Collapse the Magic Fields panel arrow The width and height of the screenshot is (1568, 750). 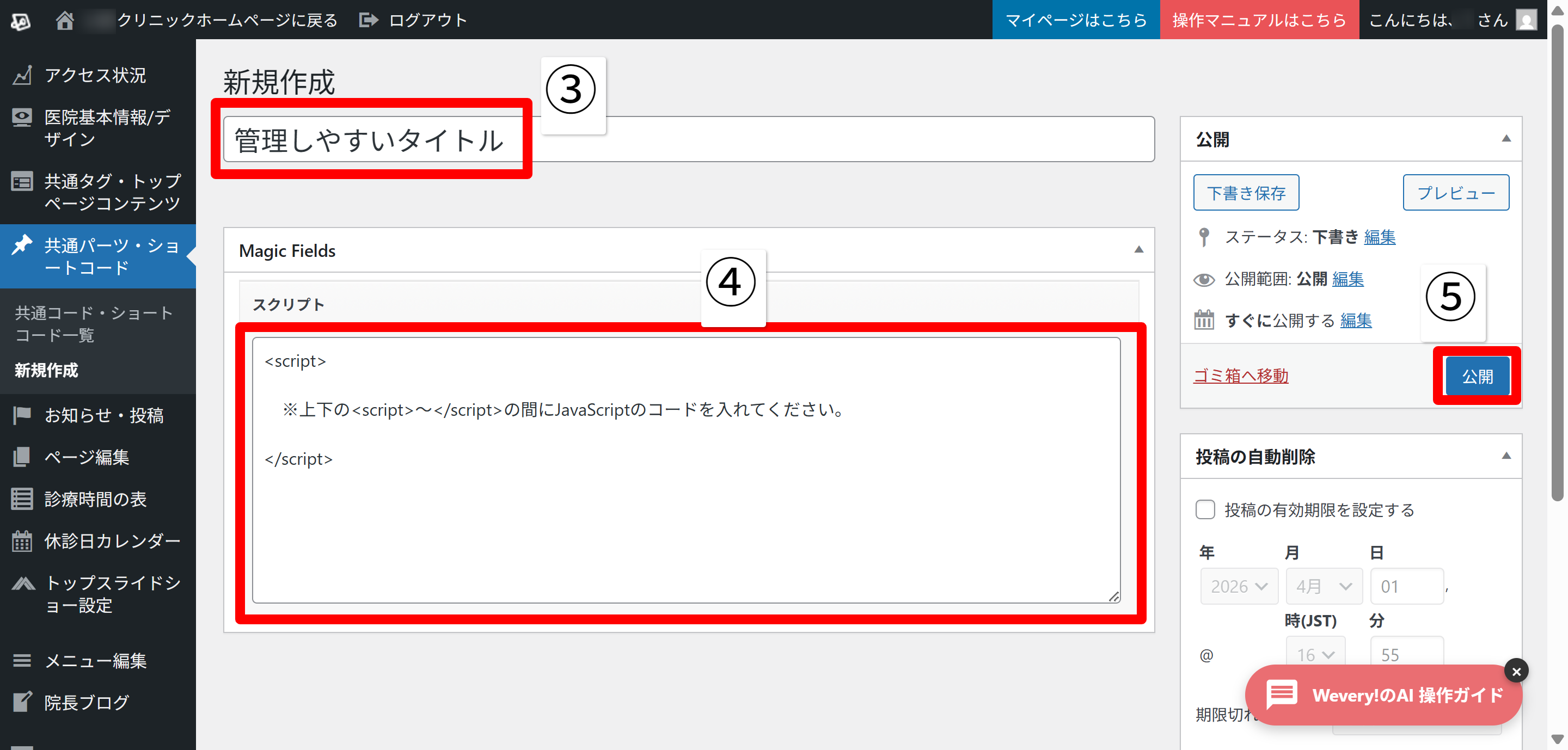pyautogui.click(x=1138, y=249)
